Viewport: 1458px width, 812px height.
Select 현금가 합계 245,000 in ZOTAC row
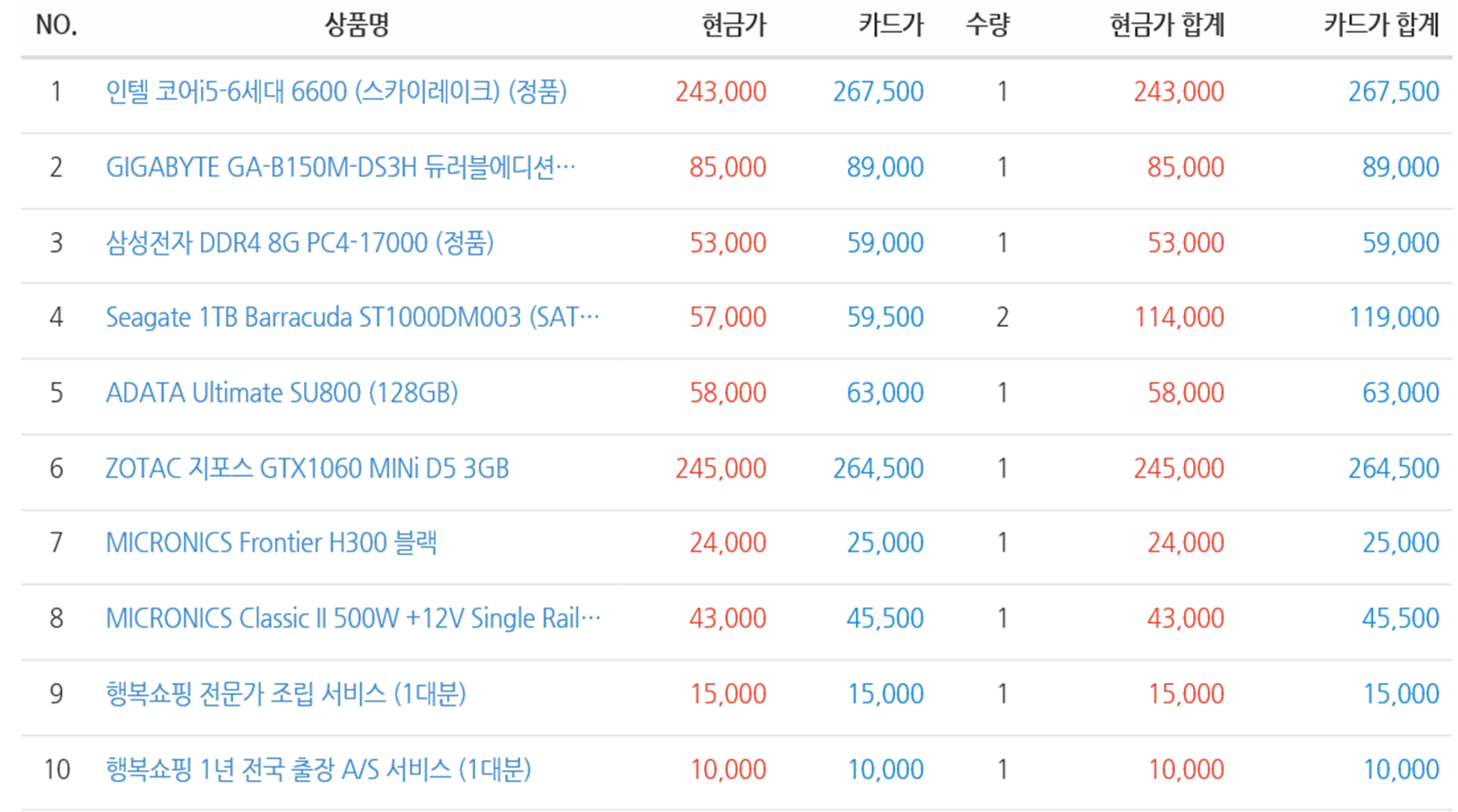(1178, 469)
